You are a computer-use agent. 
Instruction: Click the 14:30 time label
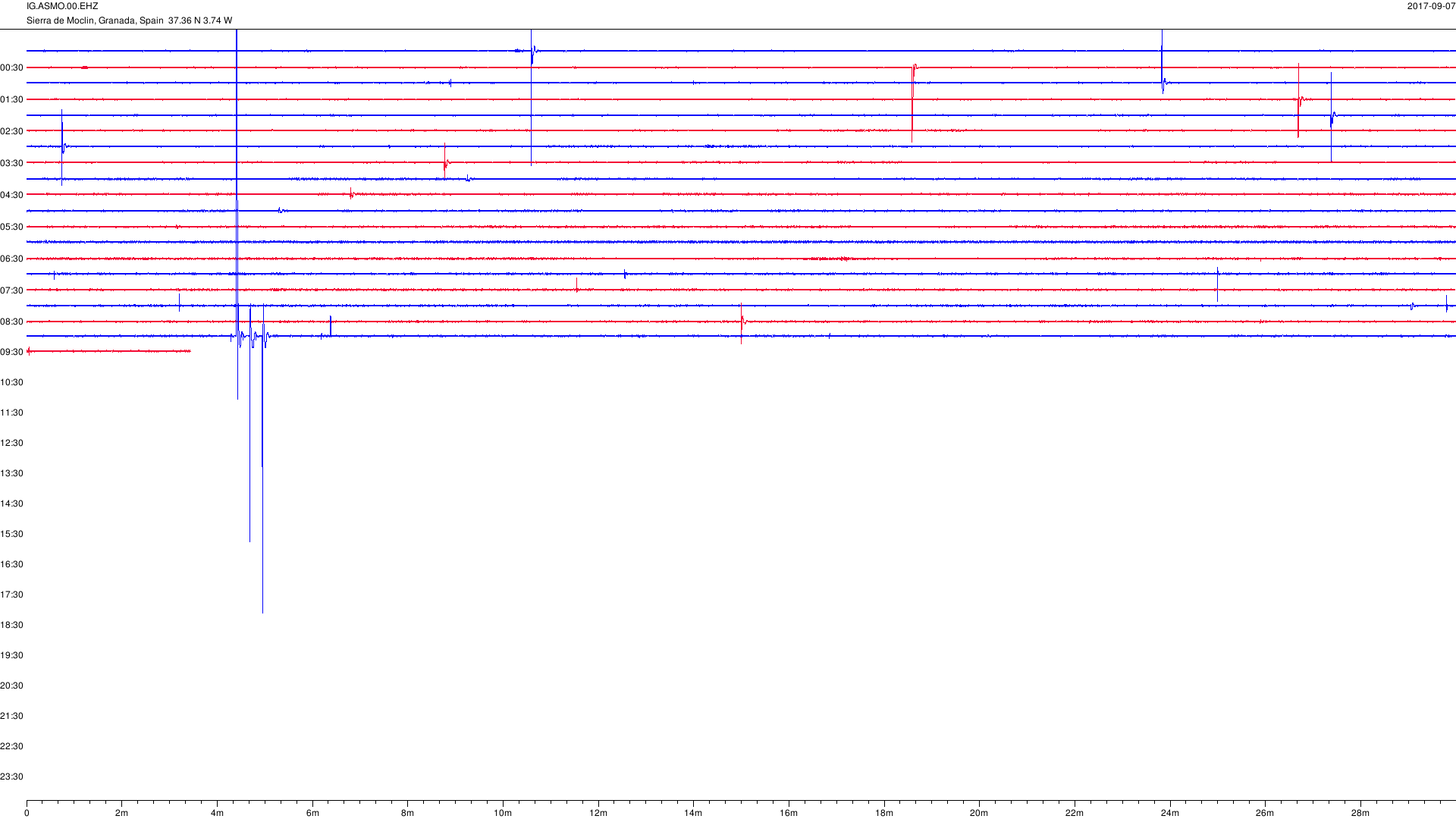[x=12, y=504]
